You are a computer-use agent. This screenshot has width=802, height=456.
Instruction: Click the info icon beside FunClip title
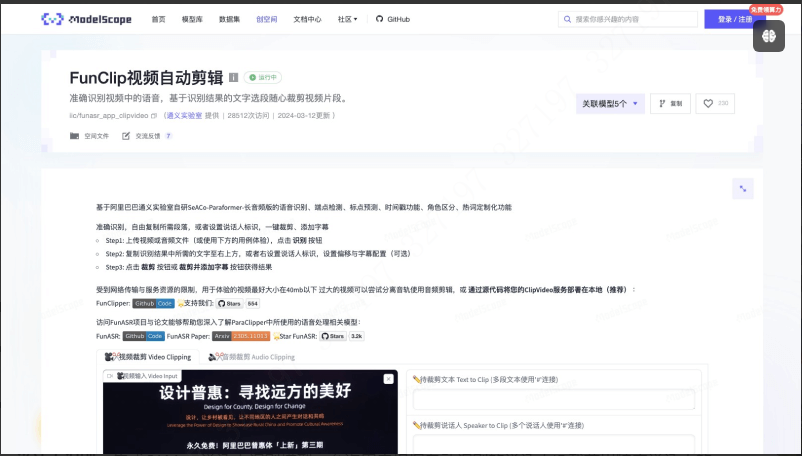coord(234,78)
